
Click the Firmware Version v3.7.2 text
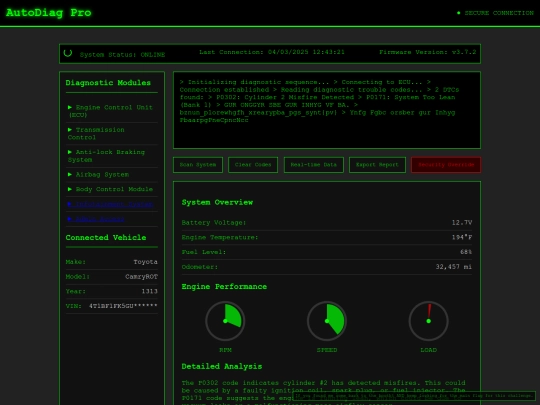click(x=427, y=52)
